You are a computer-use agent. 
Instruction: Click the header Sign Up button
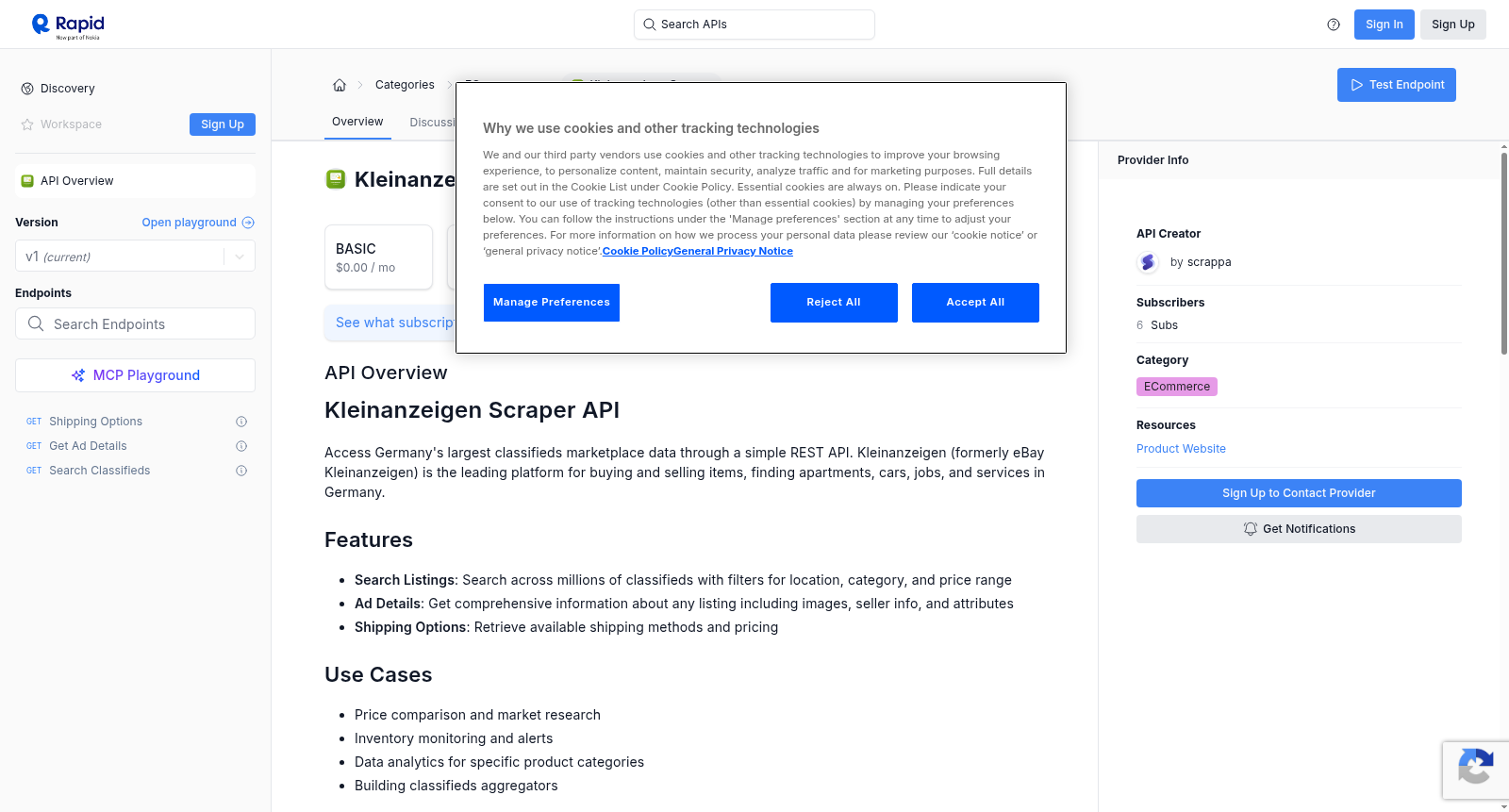coord(1453,25)
